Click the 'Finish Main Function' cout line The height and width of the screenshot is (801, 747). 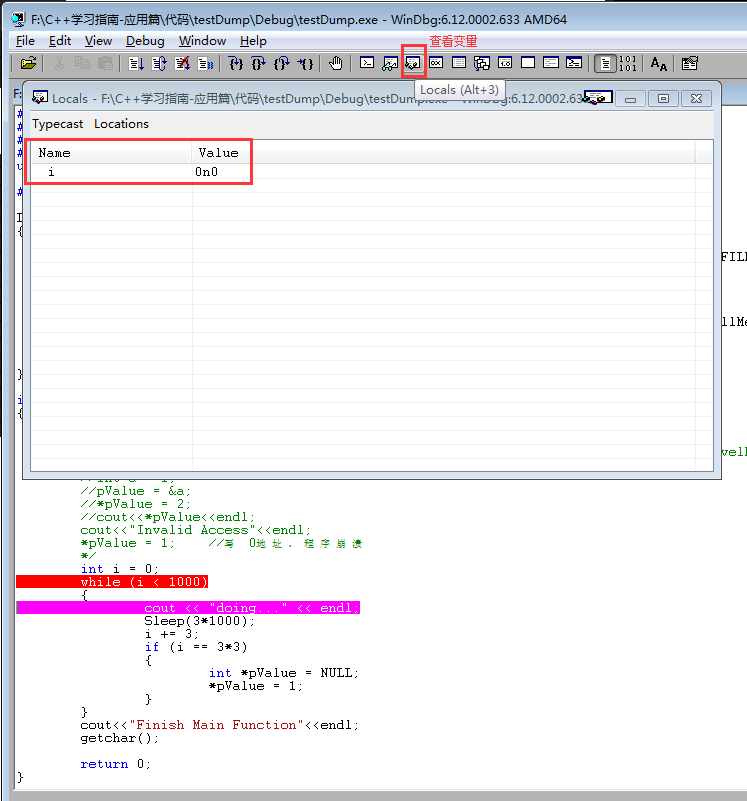point(220,725)
